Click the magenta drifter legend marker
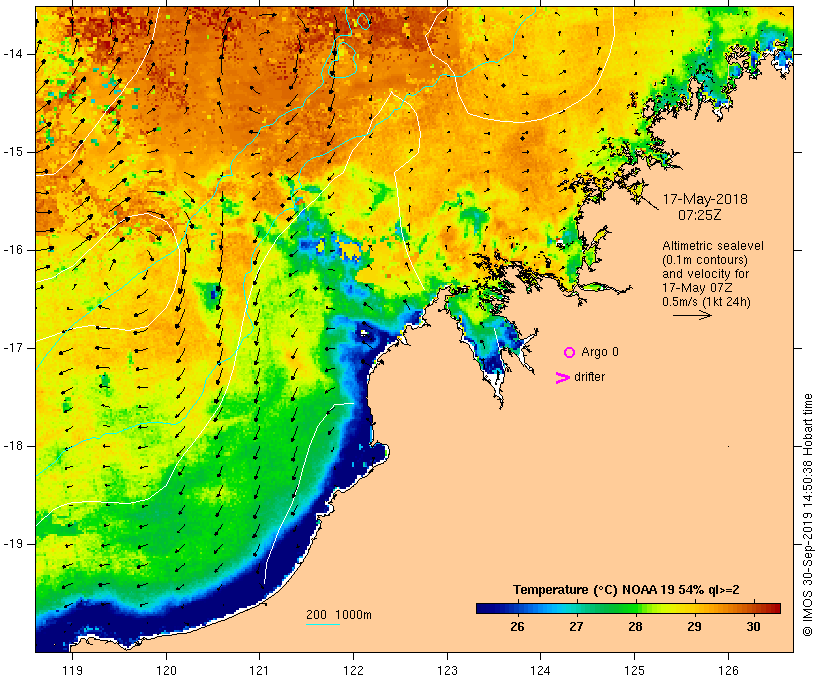This screenshot has width=820, height=680. click(x=562, y=378)
